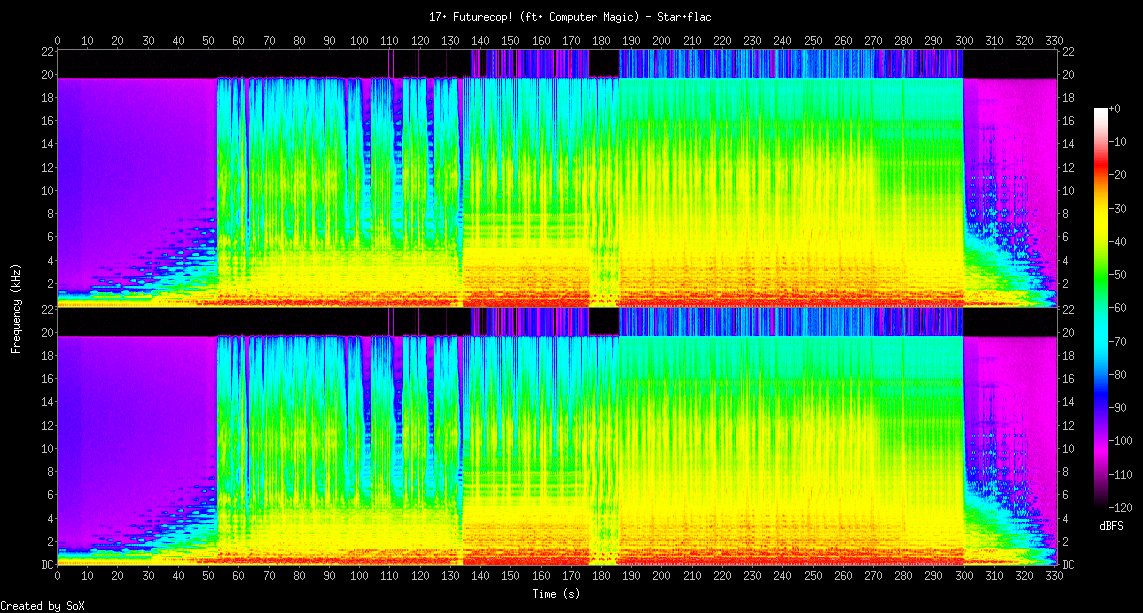The width and height of the screenshot is (1143, 613).
Task: Click the red region of the dBFS color bar
Action: 1100,170
